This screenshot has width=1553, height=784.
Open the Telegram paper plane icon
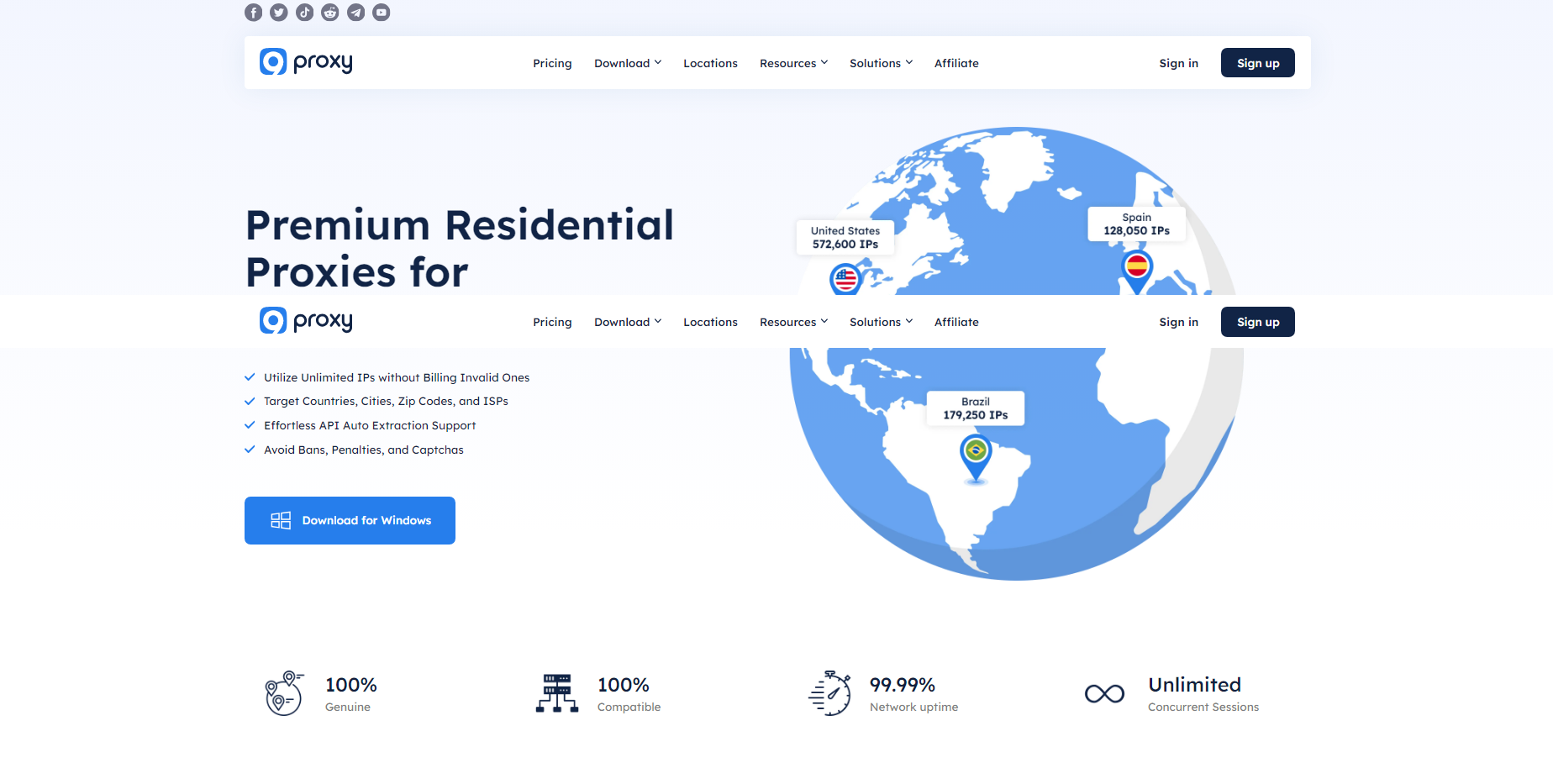pyautogui.click(x=356, y=13)
